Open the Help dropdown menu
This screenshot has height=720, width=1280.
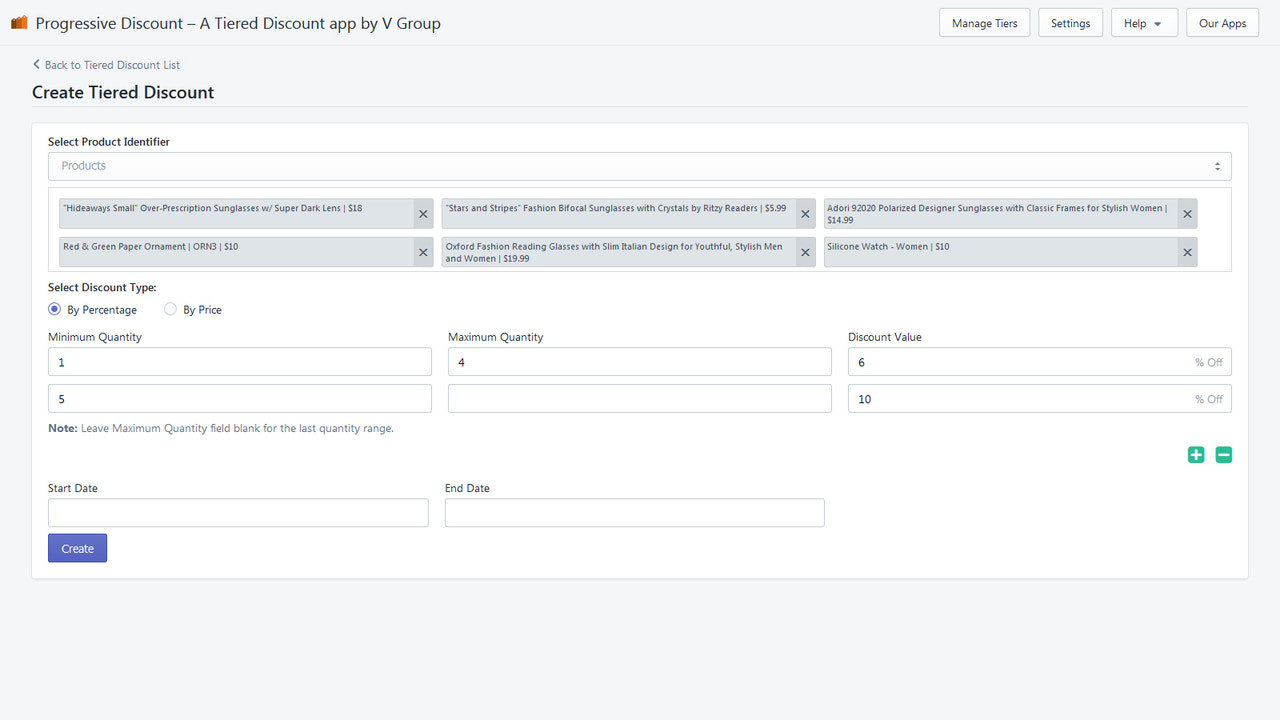click(x=1144, y=23)
